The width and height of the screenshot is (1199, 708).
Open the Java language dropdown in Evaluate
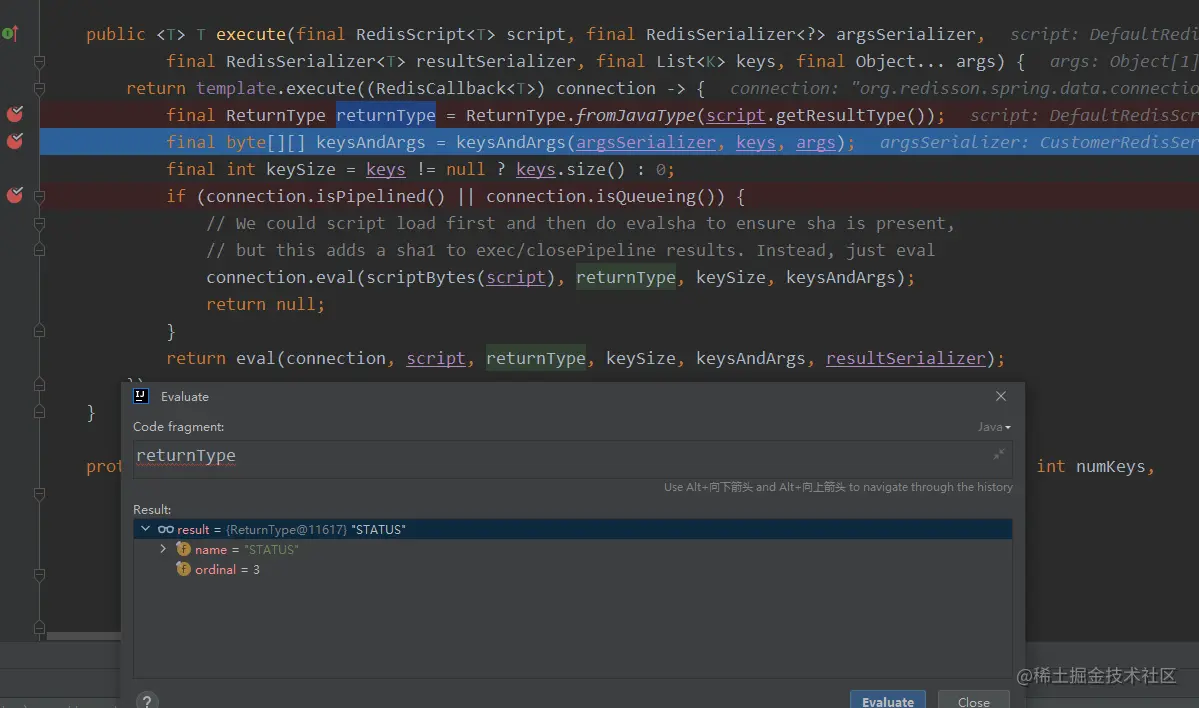coord(994,427)
